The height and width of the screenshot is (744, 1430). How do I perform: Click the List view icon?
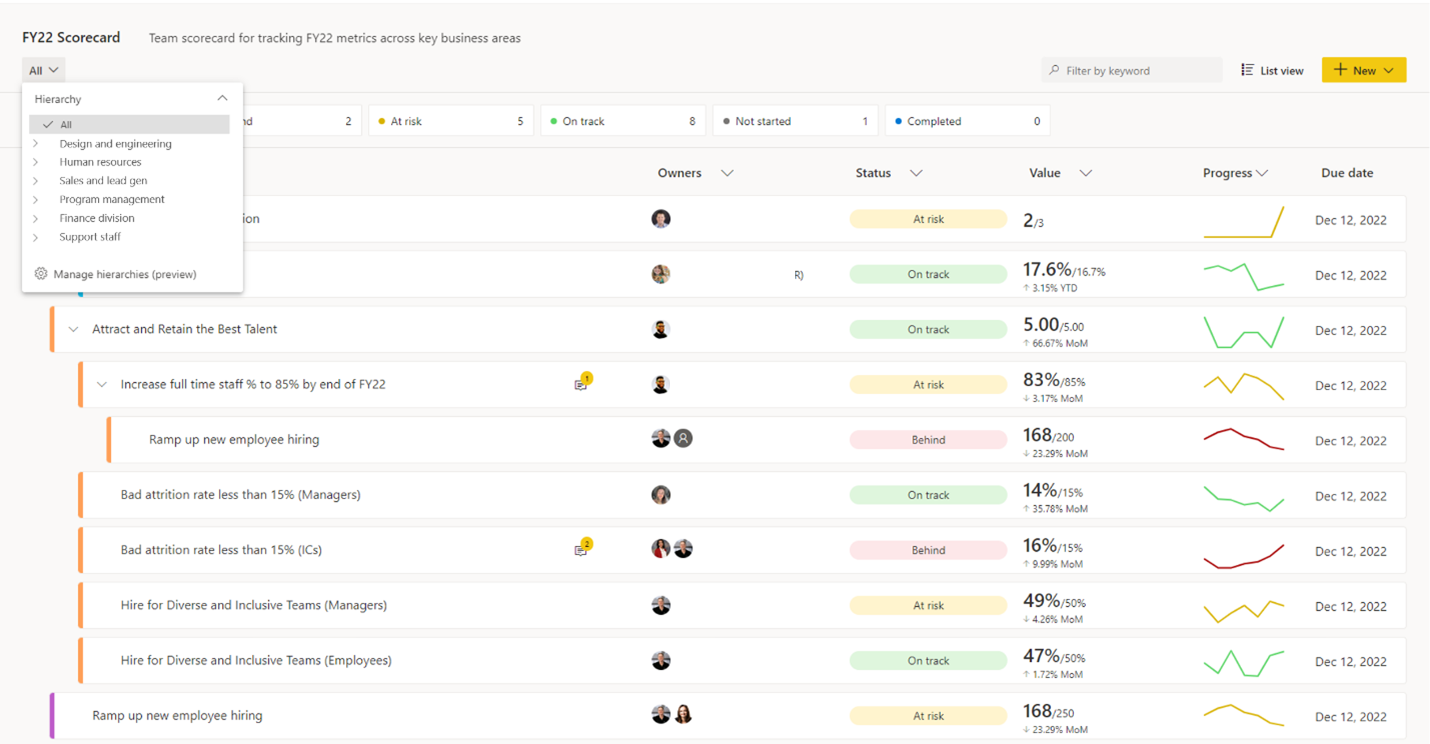(x=1247, y=70)
